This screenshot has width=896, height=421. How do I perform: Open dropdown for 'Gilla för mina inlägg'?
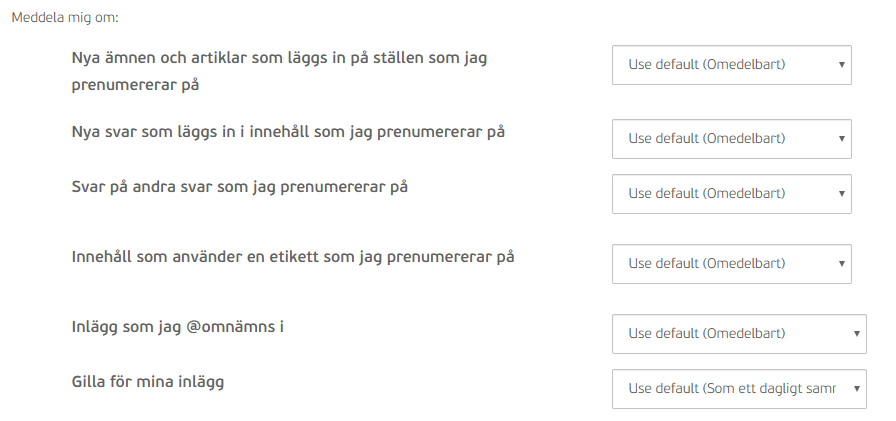[x=738, y=388]
